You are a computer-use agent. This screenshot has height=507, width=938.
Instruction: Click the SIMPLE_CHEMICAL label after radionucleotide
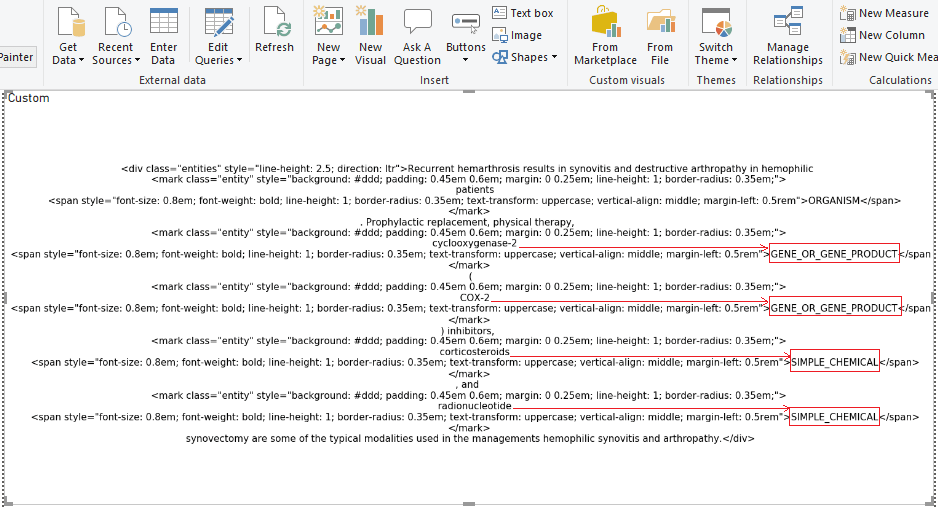pyautogui.click(x=835, y=417)
